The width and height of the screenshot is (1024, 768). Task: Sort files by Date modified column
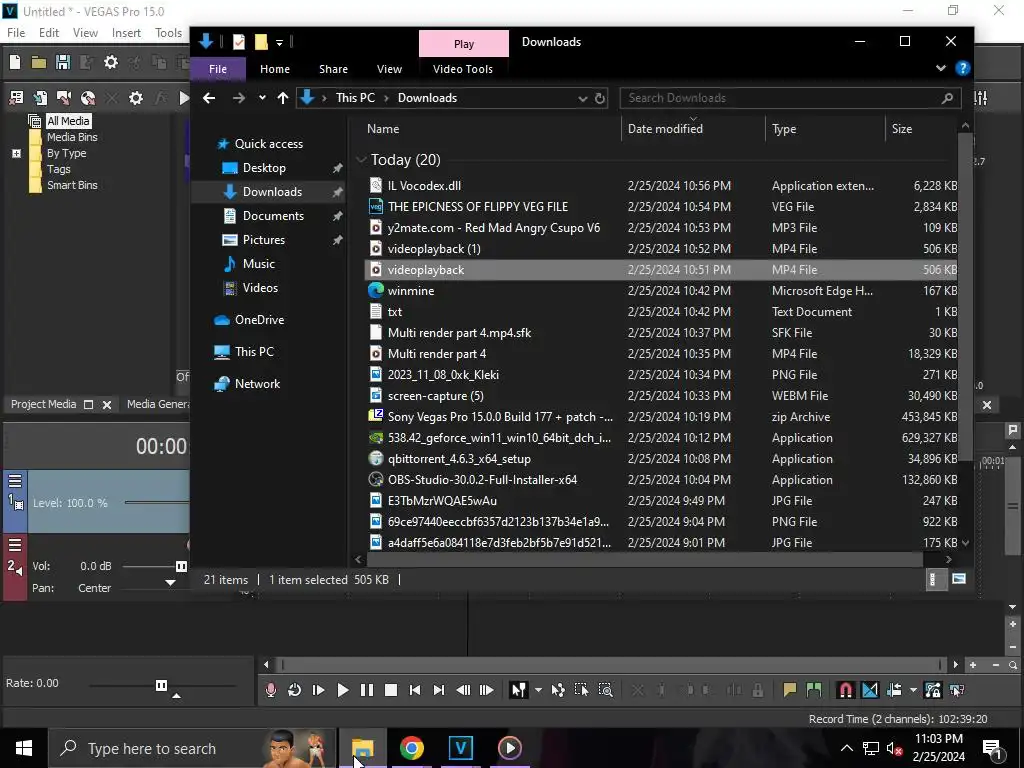click(665, 129)
